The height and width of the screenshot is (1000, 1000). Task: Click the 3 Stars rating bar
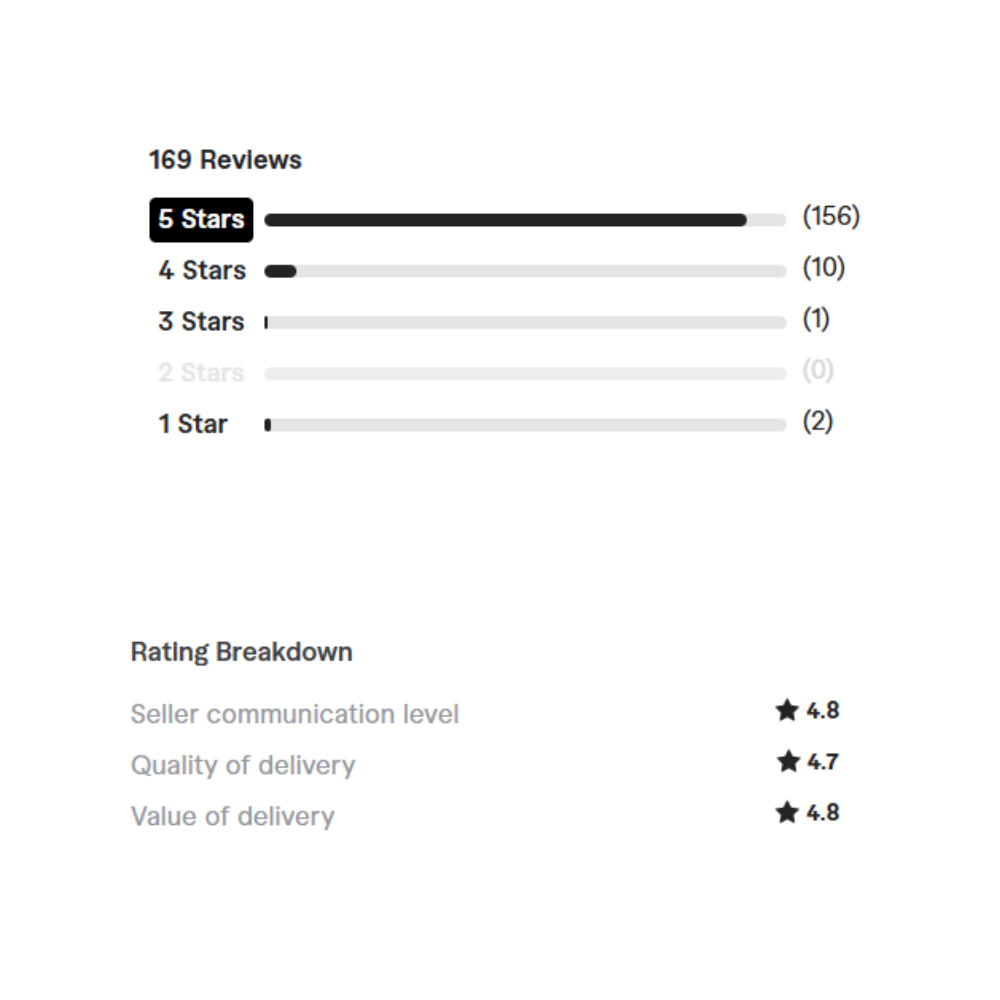[525, 322]
